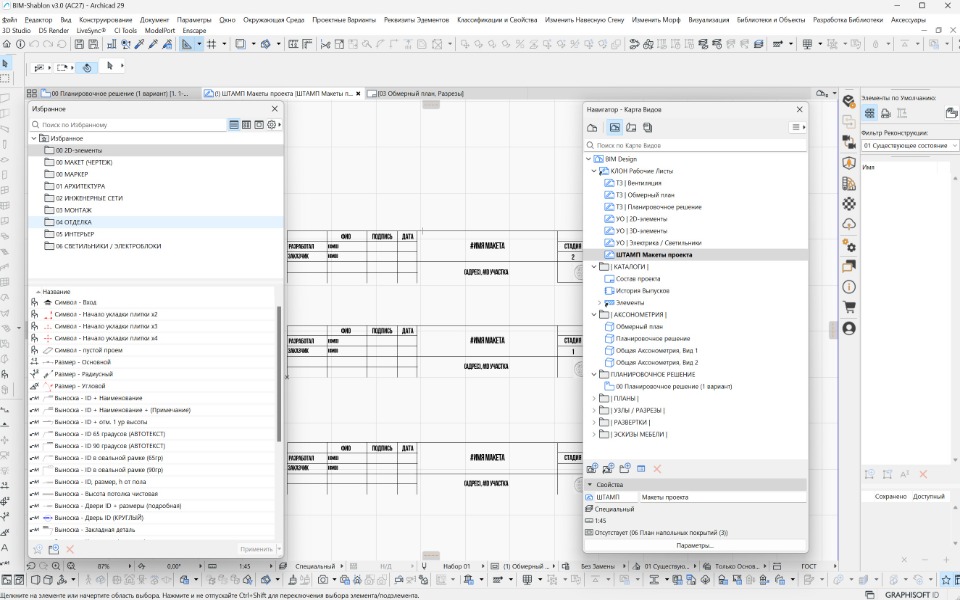
Task: Open the grid snap dropdown arrow
Action: click(x=224, y=44)
